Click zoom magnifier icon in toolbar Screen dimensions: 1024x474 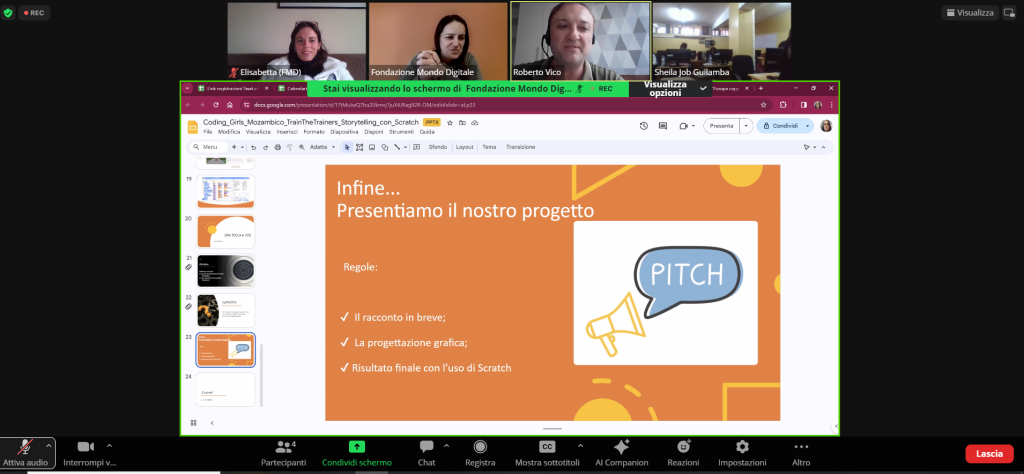tap(302, 147)
